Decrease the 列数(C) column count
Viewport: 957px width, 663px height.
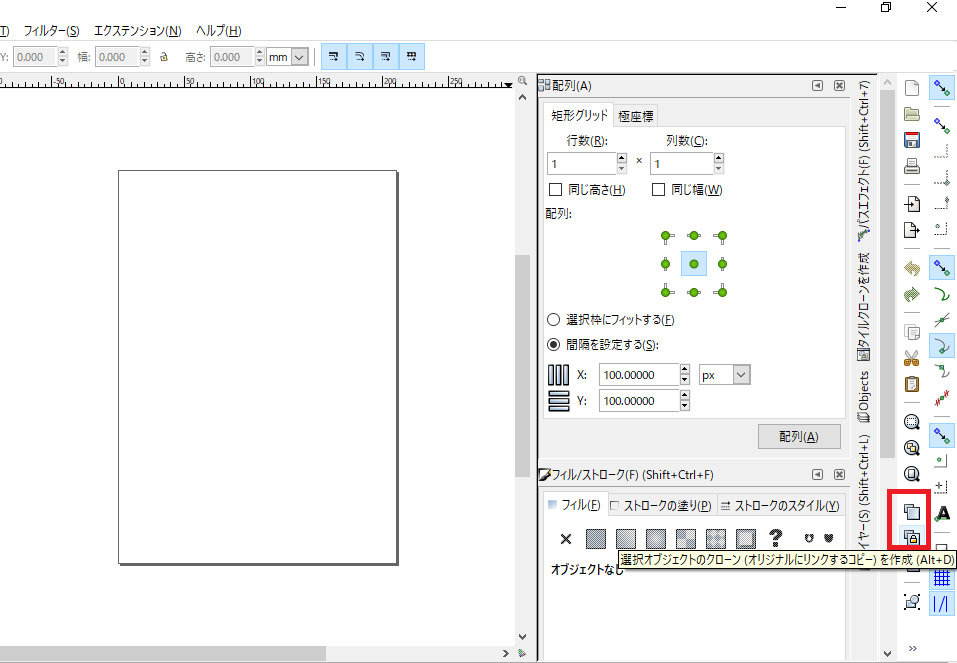point(718,168)
